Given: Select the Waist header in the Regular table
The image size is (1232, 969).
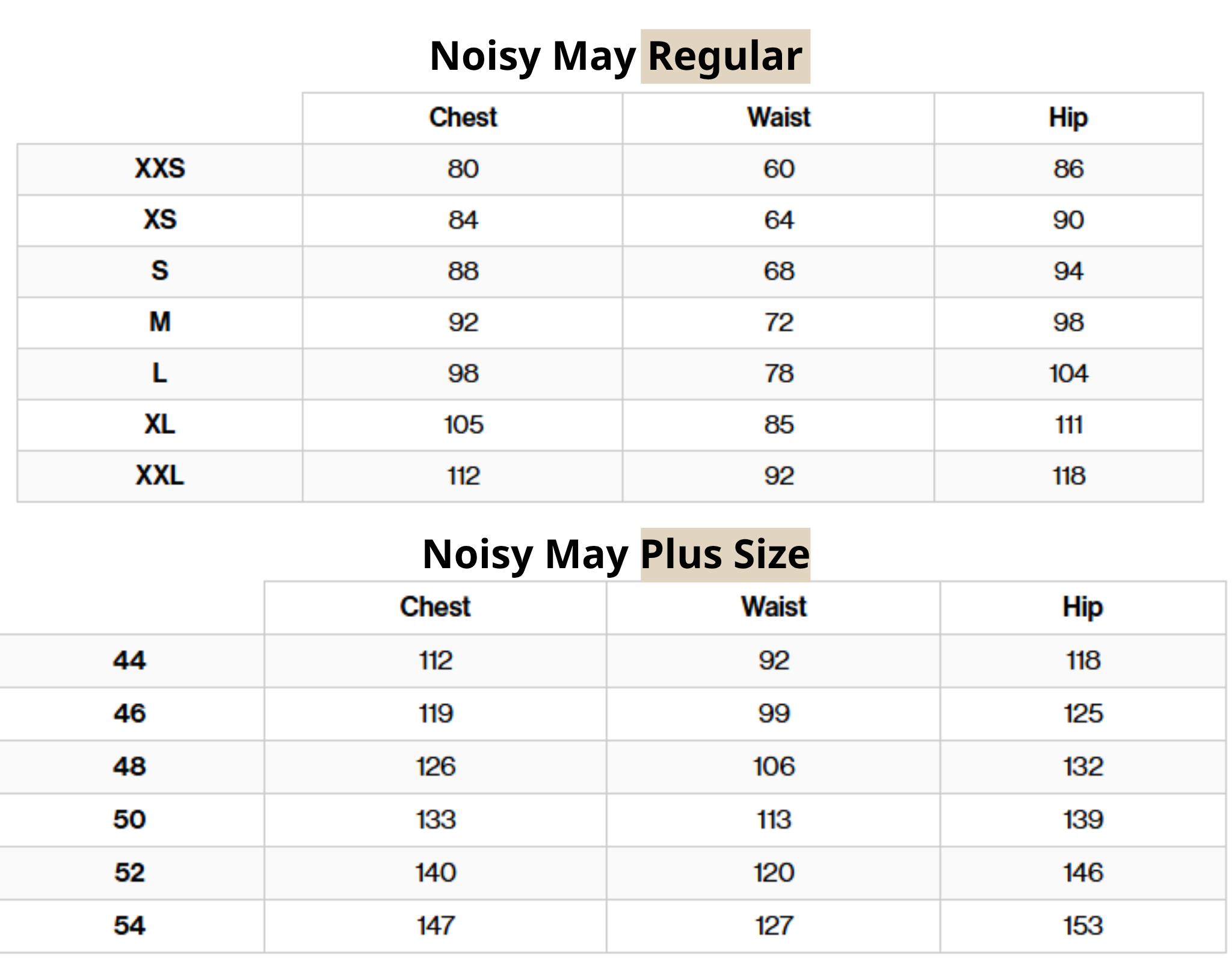Looking at the screenshot, I should tap(778, 117).
